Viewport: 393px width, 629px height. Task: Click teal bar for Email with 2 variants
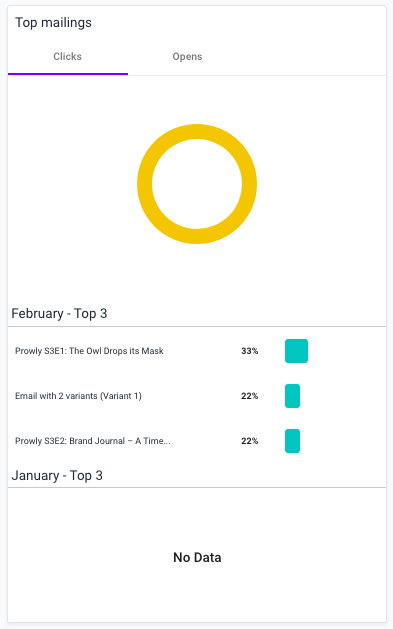tap(292, 396)
